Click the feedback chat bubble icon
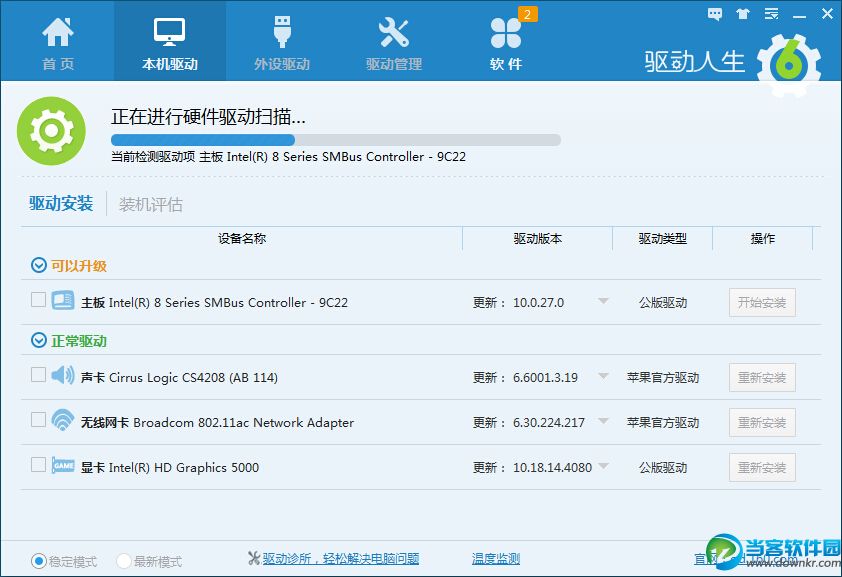The width and height of the screenshot is (842, 577). click(x=715, y=14)
